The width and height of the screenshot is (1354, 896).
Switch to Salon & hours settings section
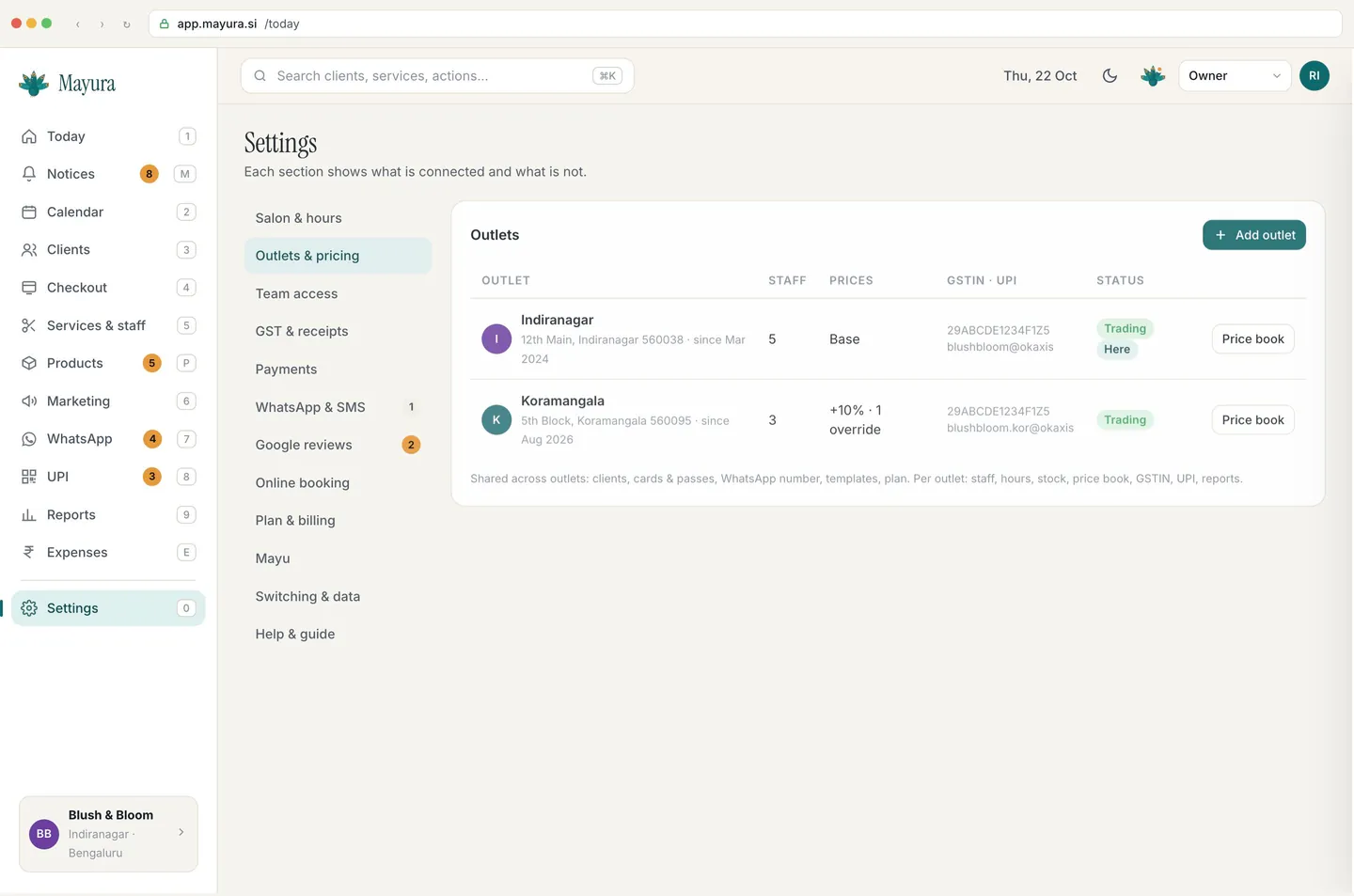coord(338,218)
